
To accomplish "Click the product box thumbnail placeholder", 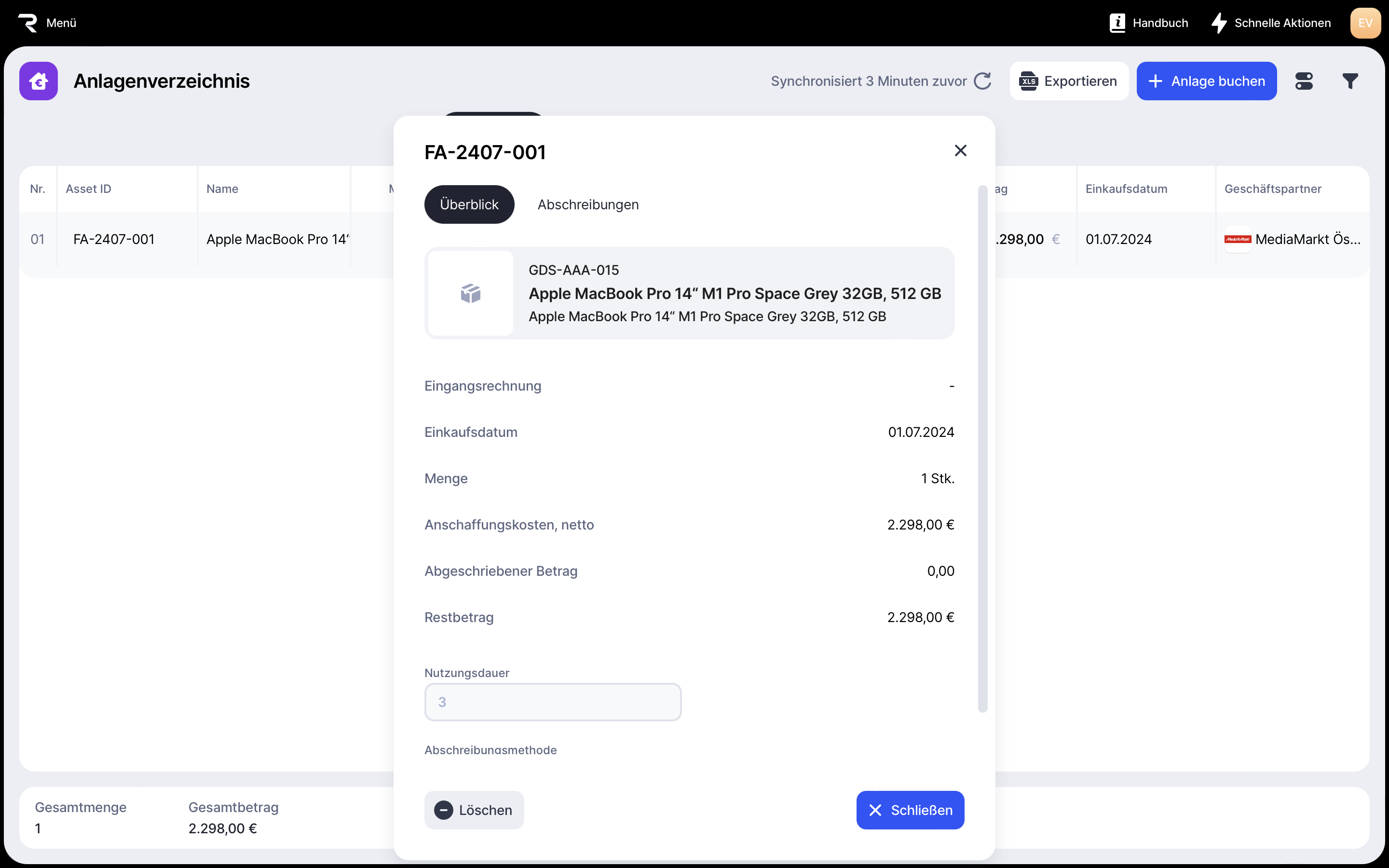I will click(x=470, y=293).
